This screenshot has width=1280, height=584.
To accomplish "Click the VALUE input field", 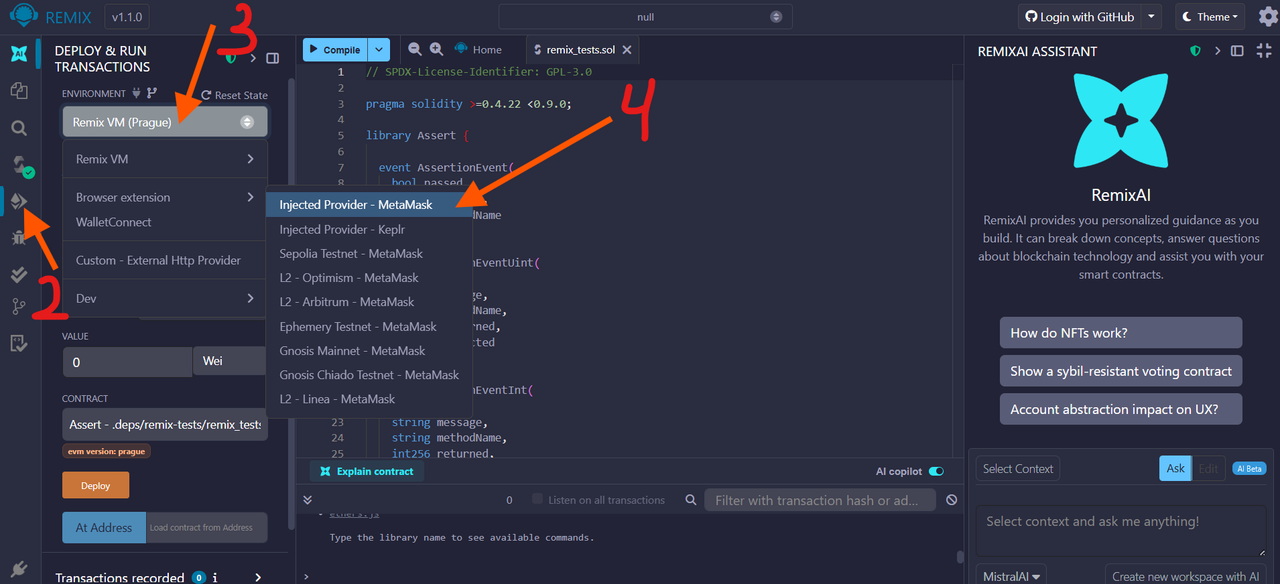I will coord(127,362).
